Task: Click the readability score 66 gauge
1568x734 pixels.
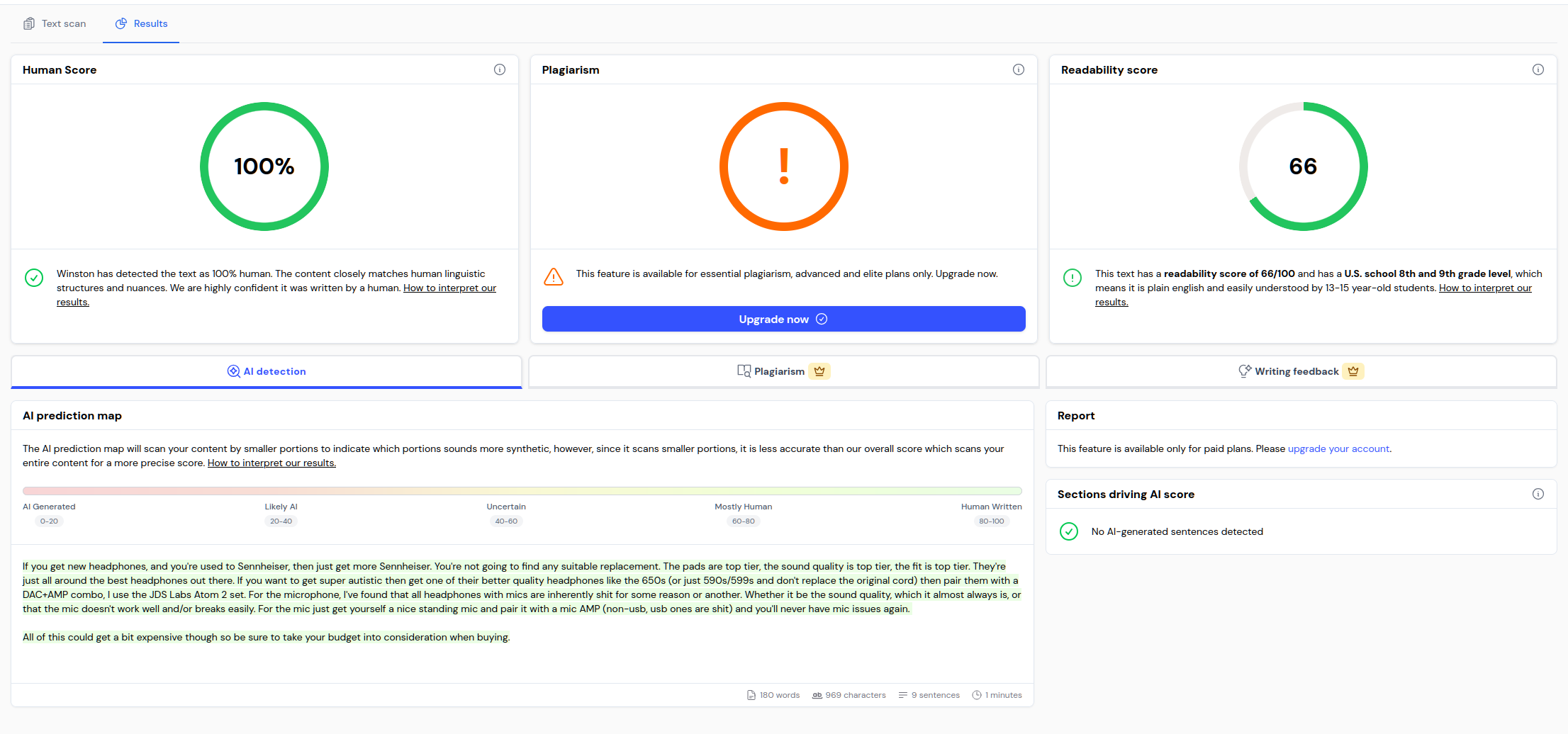Action: tap(1303, 166)
